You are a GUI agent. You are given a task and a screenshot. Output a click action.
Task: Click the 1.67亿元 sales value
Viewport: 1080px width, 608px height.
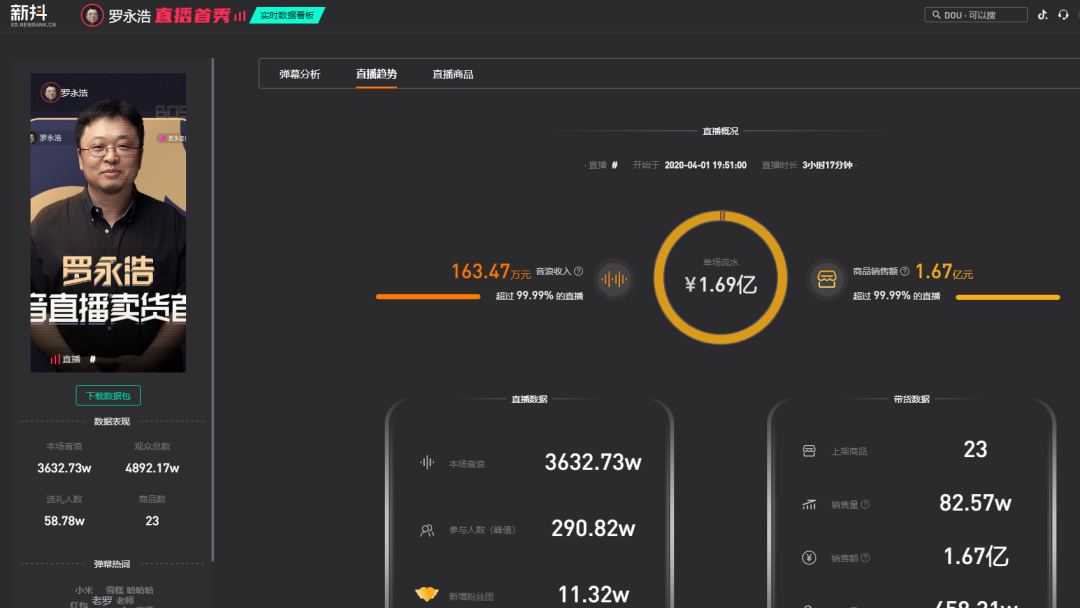(944, 272)
